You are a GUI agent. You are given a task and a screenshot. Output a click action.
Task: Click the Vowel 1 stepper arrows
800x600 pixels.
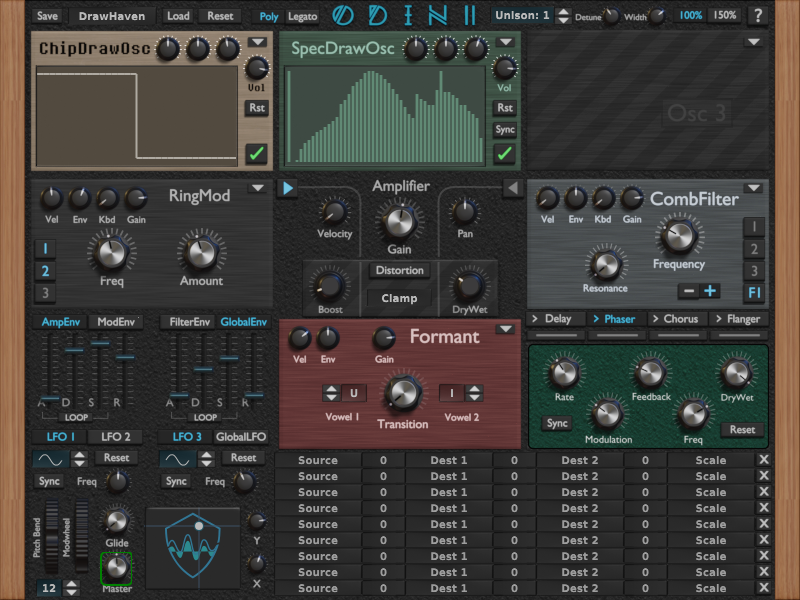coord(332,393)
